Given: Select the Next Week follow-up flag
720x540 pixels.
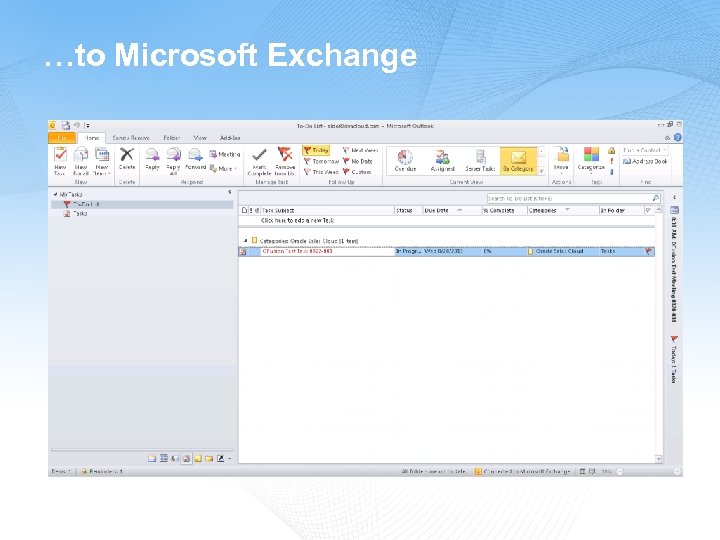Looking at the screenshot, I should [360, 150].
